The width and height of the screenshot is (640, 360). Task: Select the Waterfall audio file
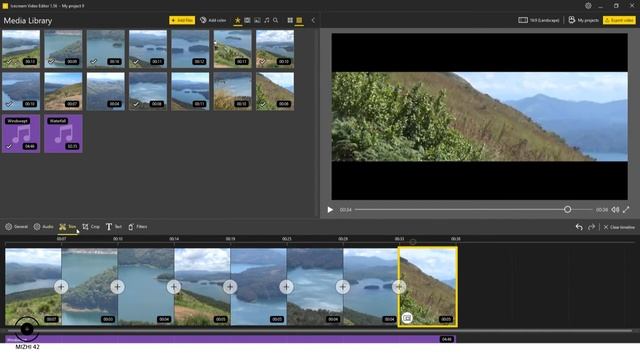point(63,133)
